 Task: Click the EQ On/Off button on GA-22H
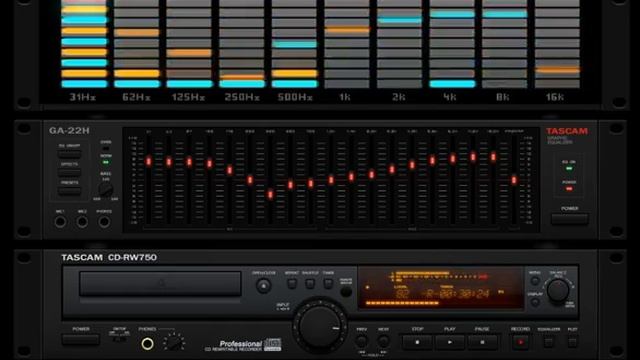69,154
